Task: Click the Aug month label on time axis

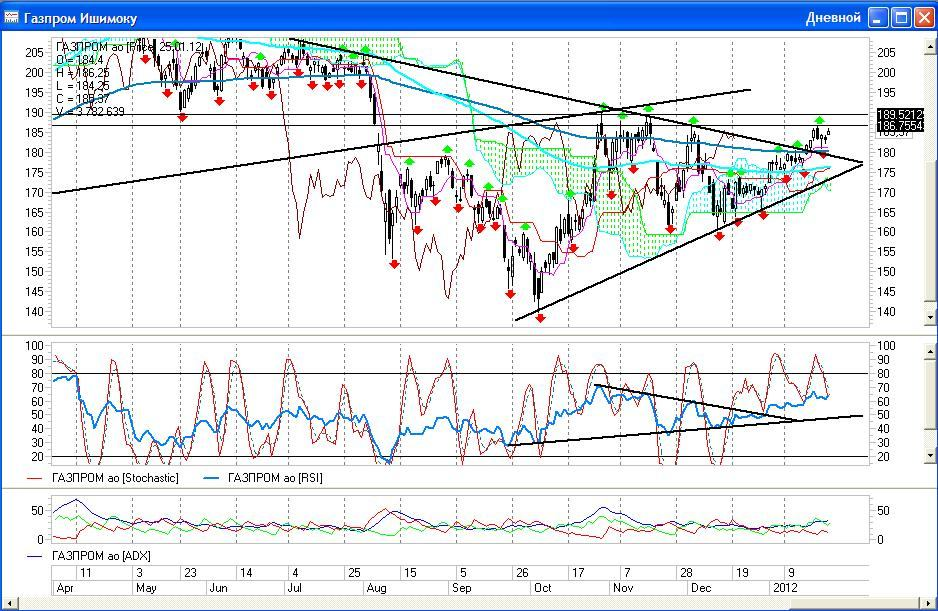Action: click(x=376, y=588)
